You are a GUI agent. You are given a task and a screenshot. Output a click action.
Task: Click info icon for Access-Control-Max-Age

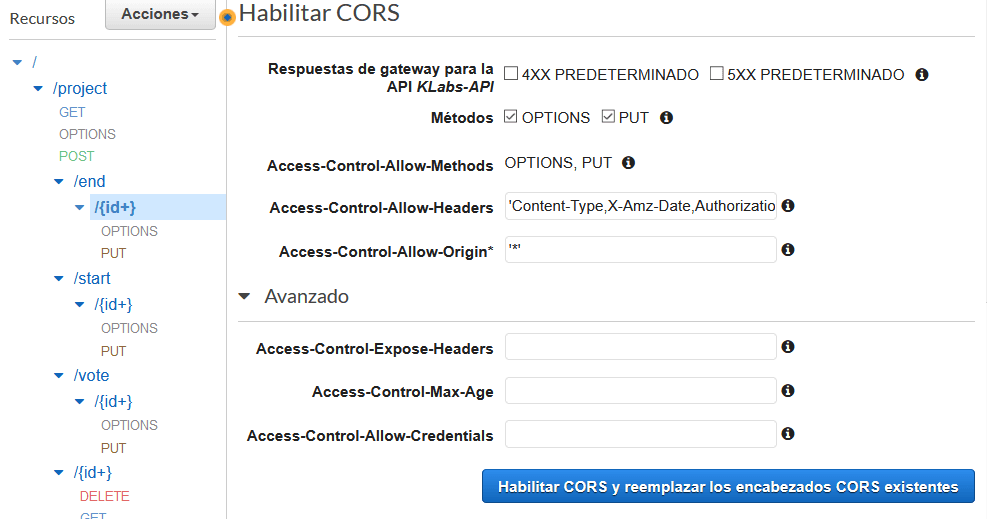[x=788, y=391]
